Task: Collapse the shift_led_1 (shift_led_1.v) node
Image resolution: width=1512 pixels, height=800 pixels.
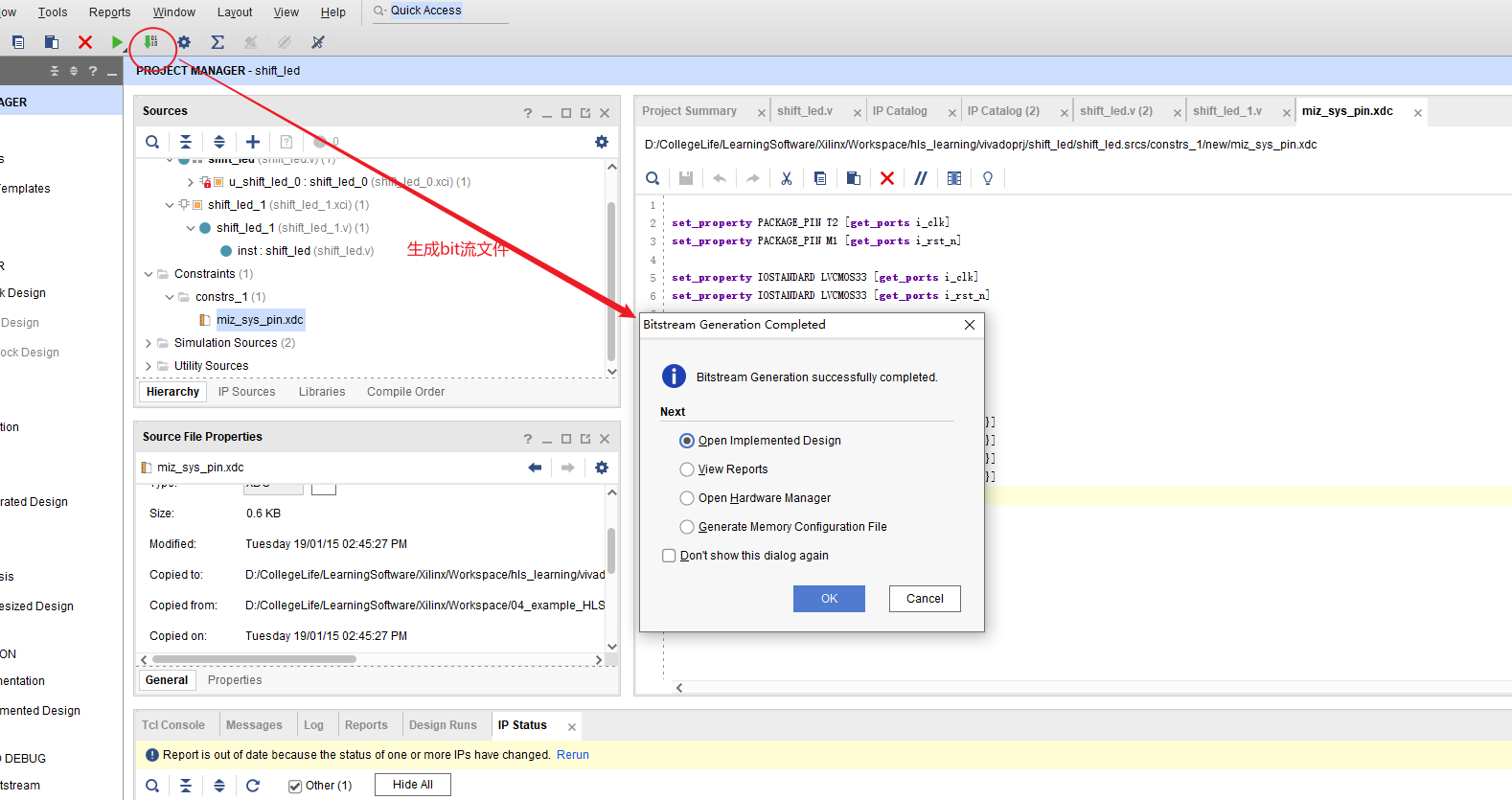Action: coord(191,228)
